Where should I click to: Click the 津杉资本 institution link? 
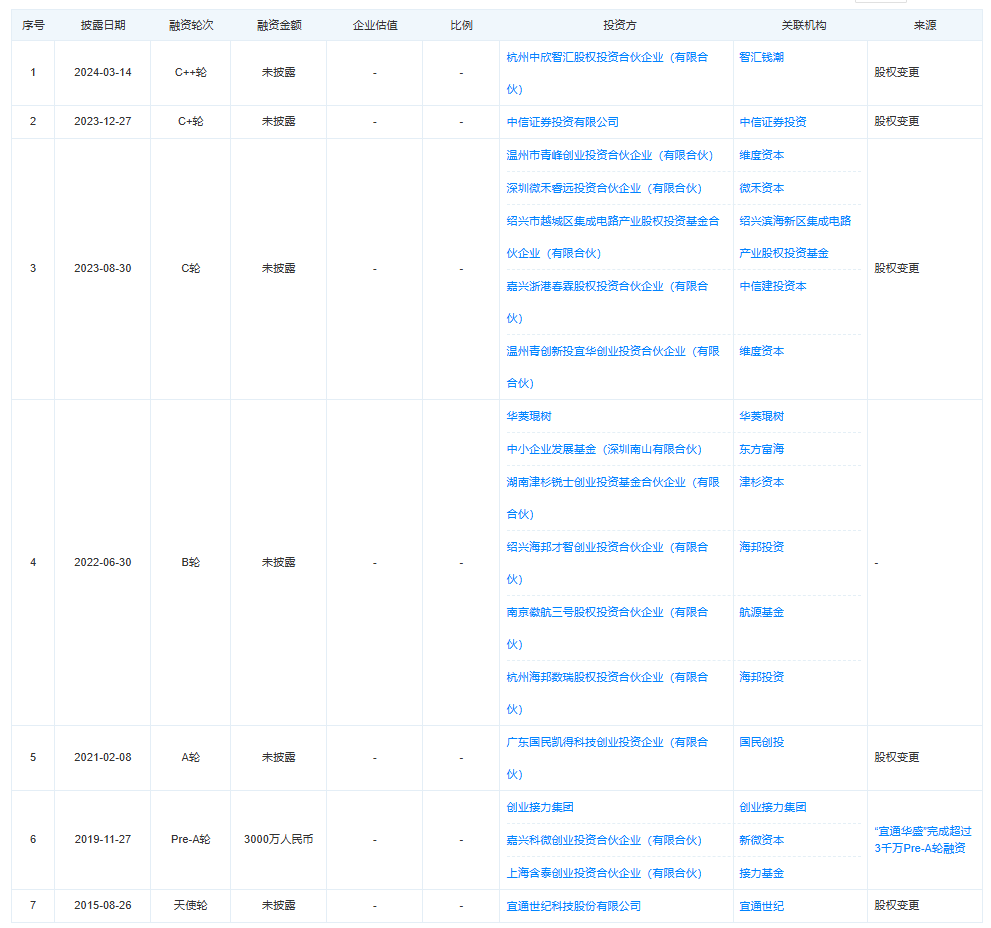(x=761, y=482)
